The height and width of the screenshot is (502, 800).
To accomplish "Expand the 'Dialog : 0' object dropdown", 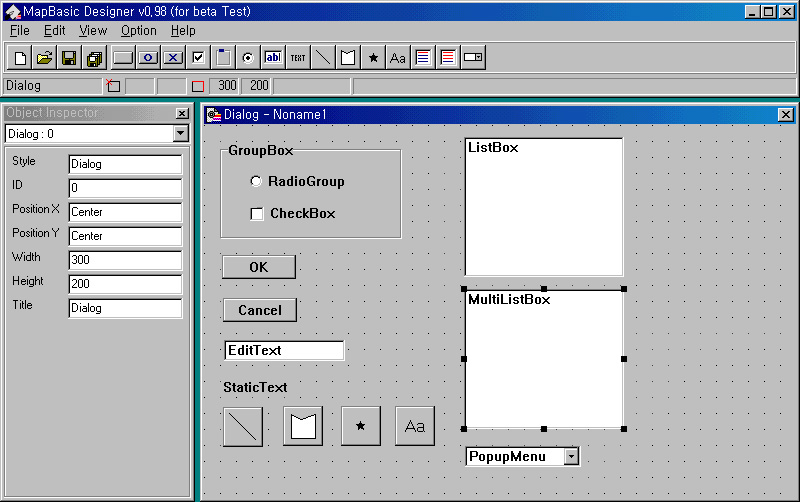I will [180, 133].
